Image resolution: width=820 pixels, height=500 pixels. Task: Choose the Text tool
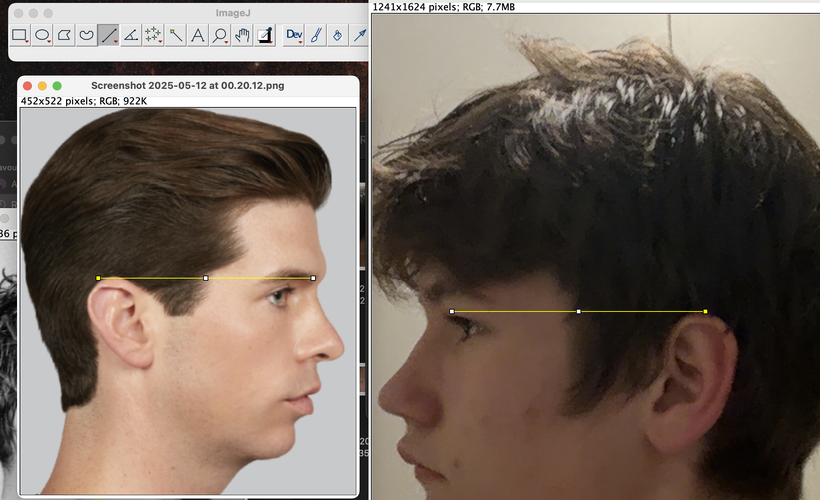[x=197, y=36]
